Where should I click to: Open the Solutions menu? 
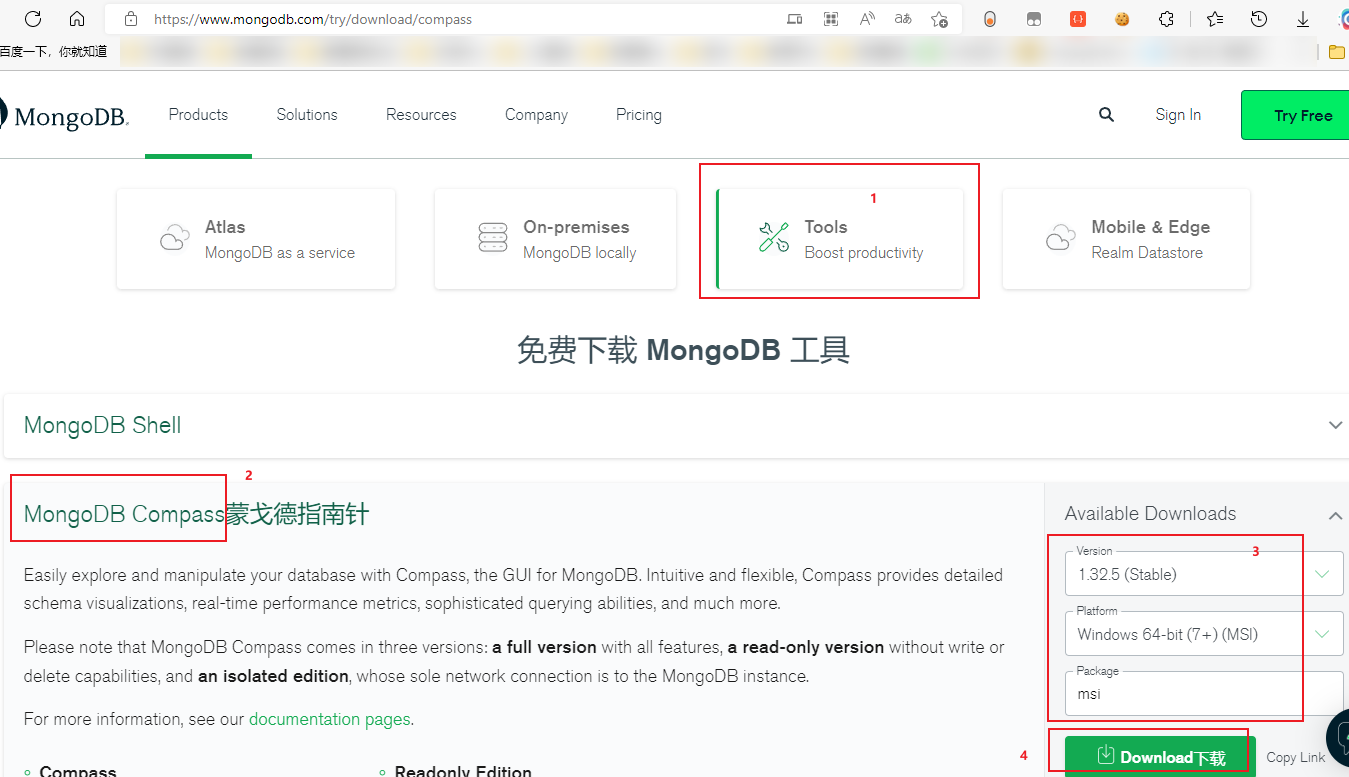point(307,115)
